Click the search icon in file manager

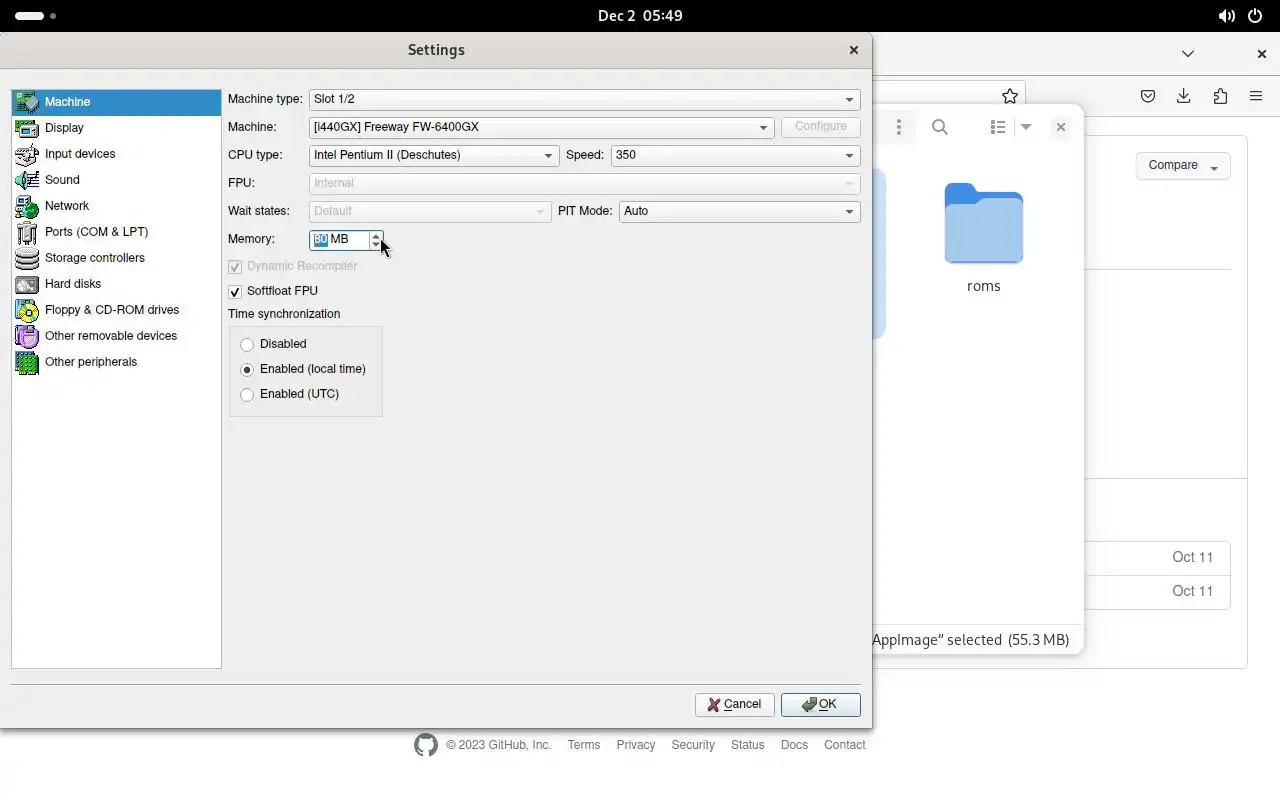click(940, 127)
